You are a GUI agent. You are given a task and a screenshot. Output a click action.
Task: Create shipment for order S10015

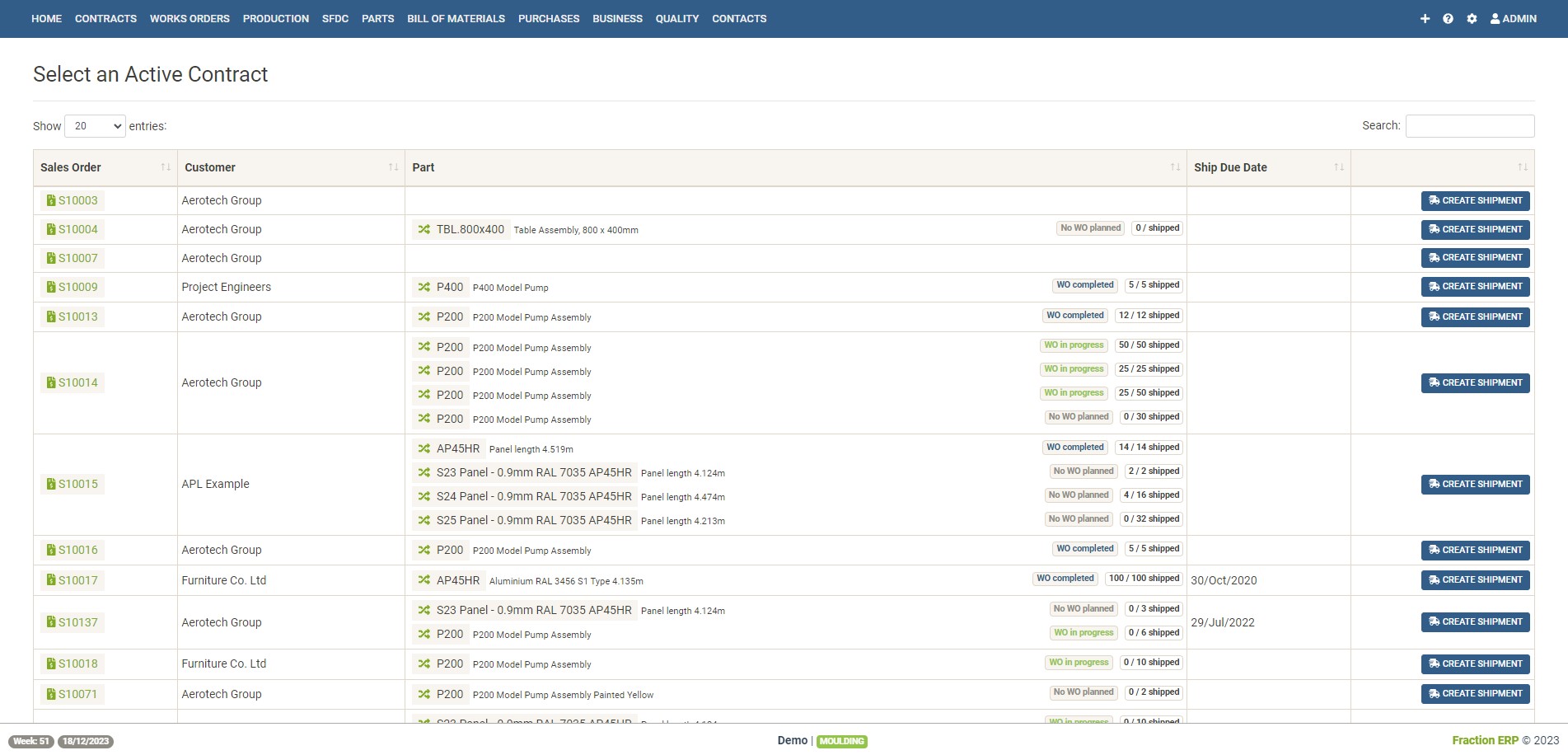[x=1475, y=484]
